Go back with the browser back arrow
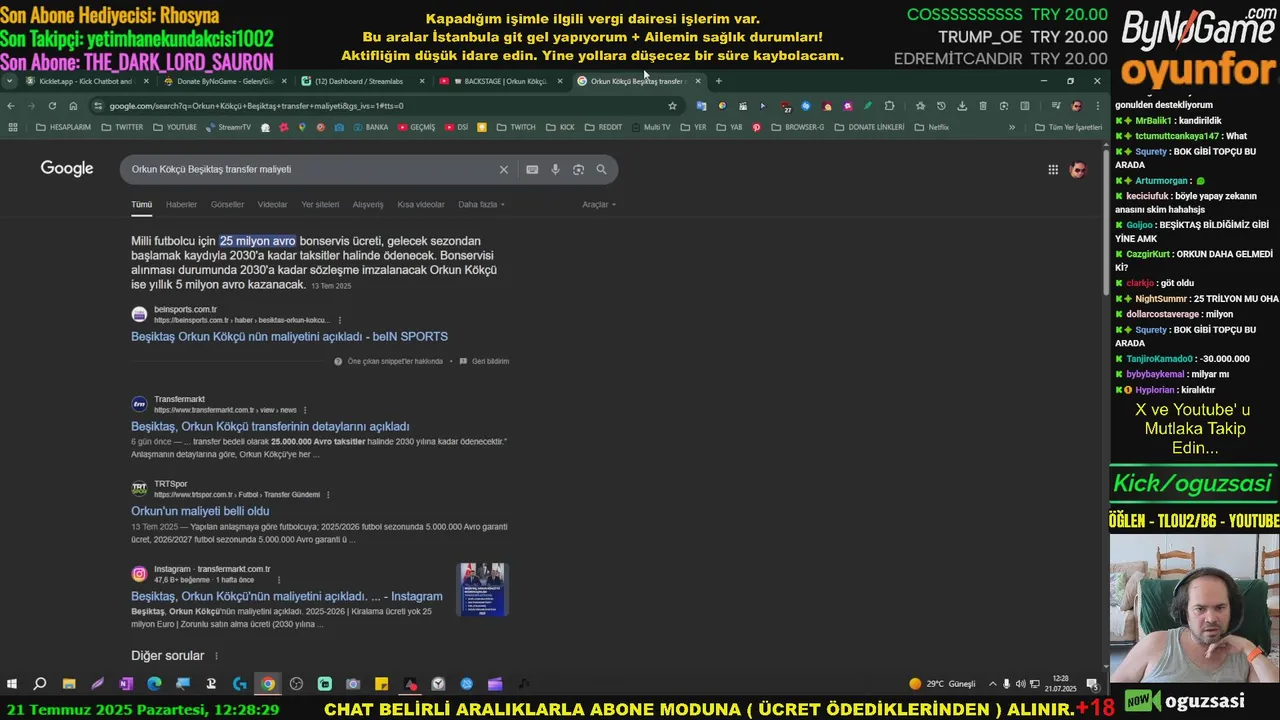The width and height of the screenshot is (1280, 720). click(11, 106)
